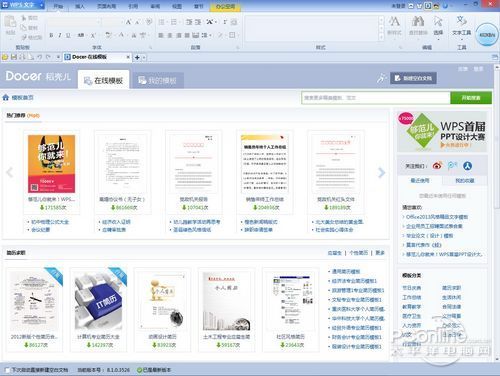This screenshot has width=500, height=376.
Task: Click the template home icon link
Action: click(18, 98)
